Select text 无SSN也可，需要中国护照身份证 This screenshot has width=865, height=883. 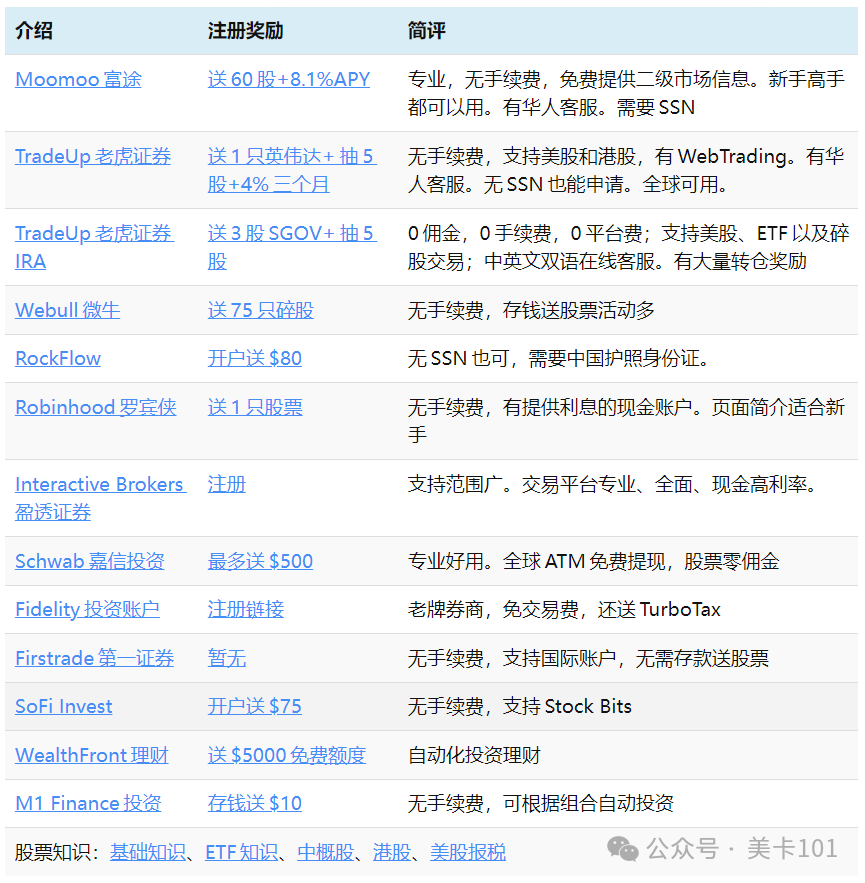(558, 359)
